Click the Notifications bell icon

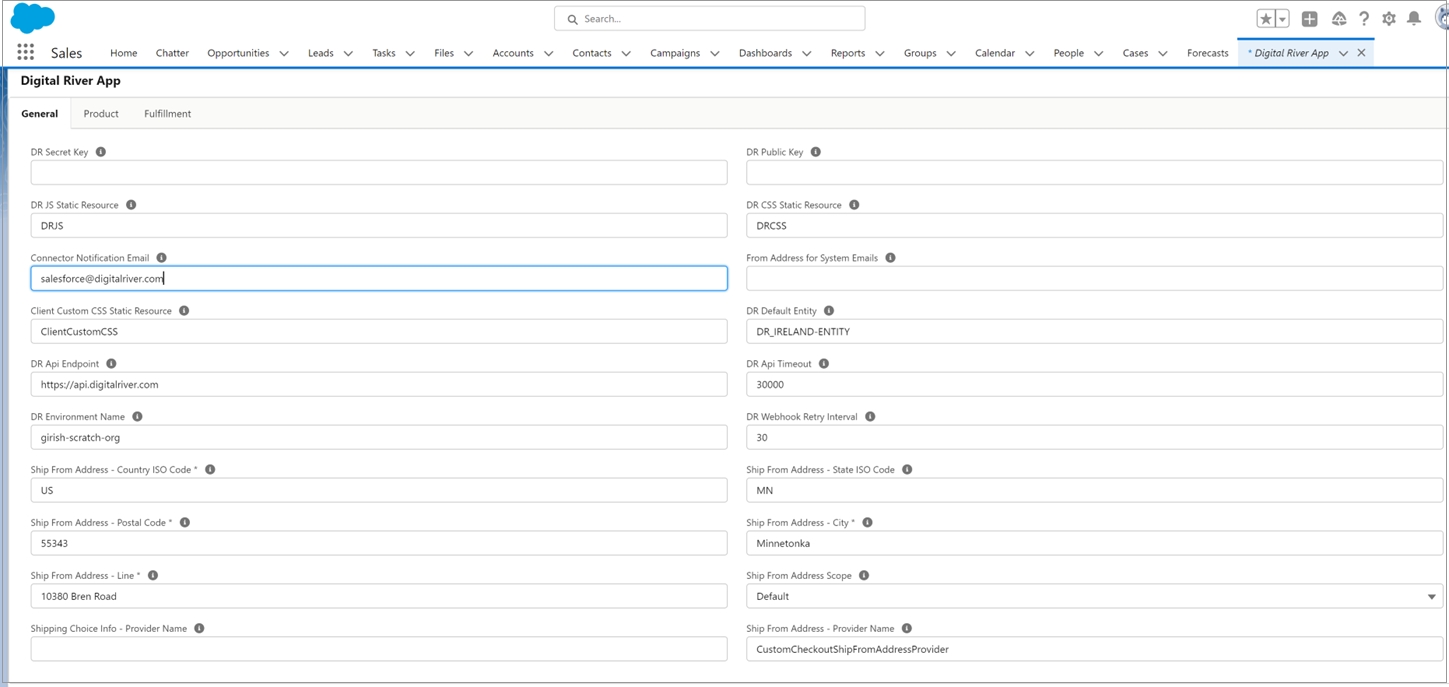[x=1414, y=19]
